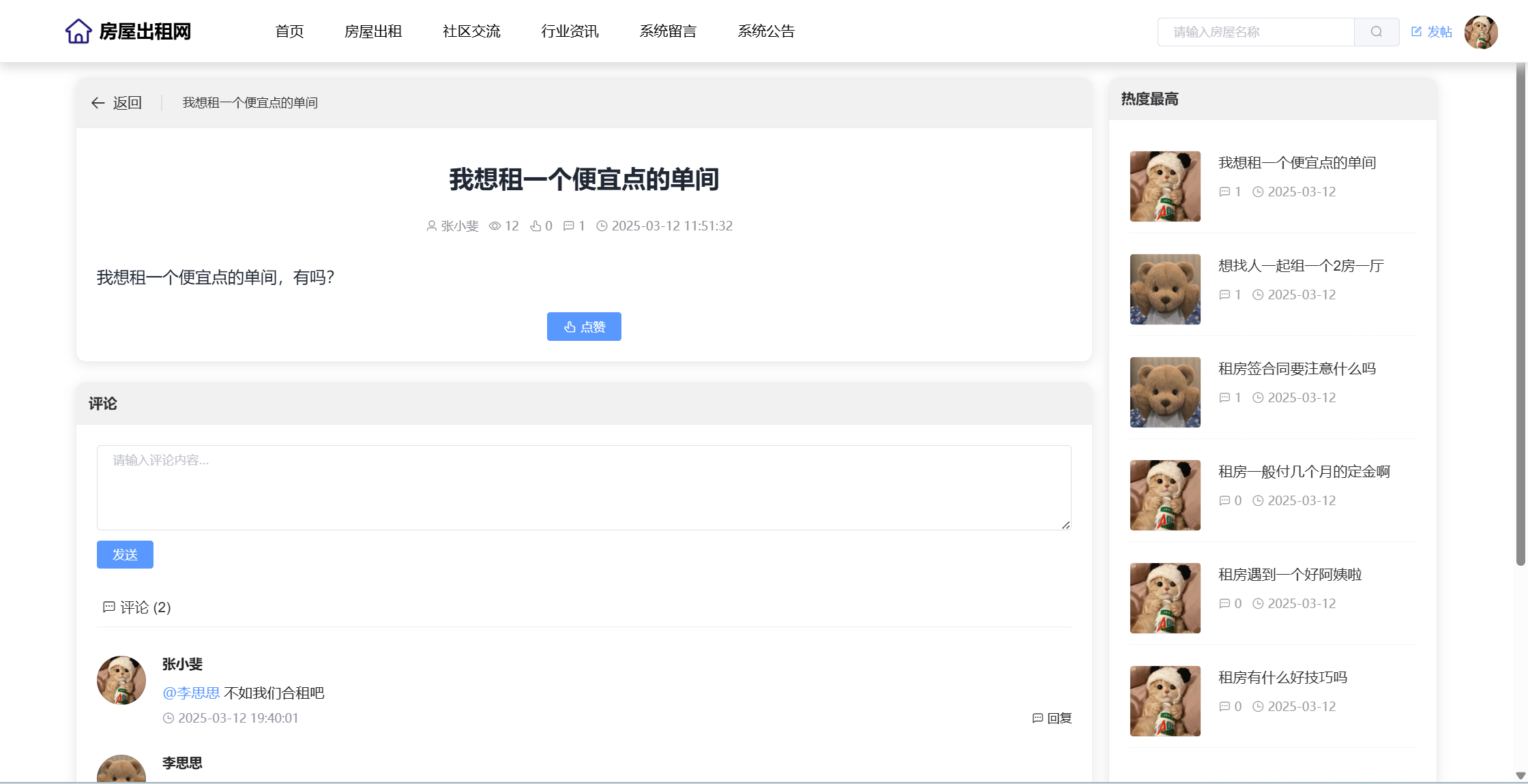
Task: Open the 房屋出租 menu item
Action: (x=372, y=31)
